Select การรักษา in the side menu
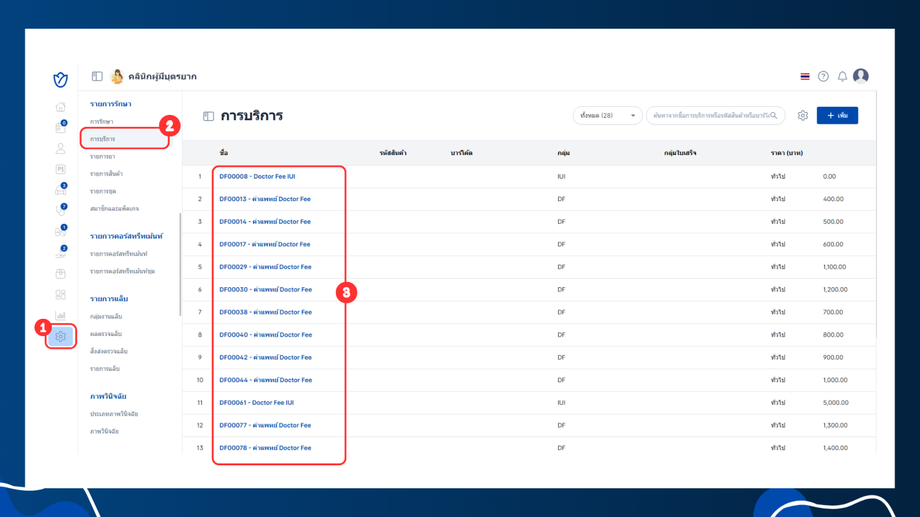 click(x=102, y=121)
